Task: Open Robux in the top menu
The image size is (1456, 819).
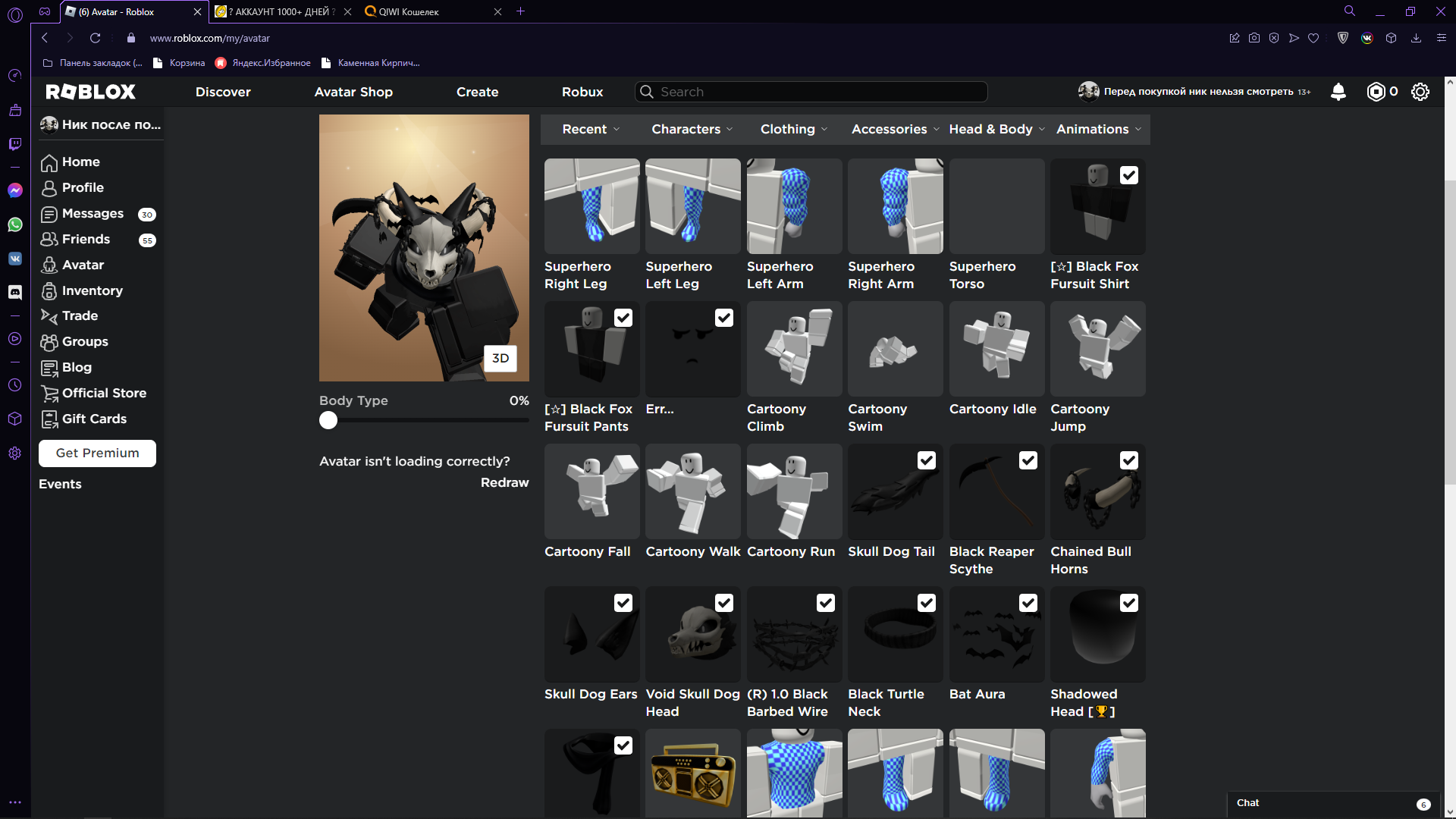Action: pyautogui.click(x=582, y=92)
